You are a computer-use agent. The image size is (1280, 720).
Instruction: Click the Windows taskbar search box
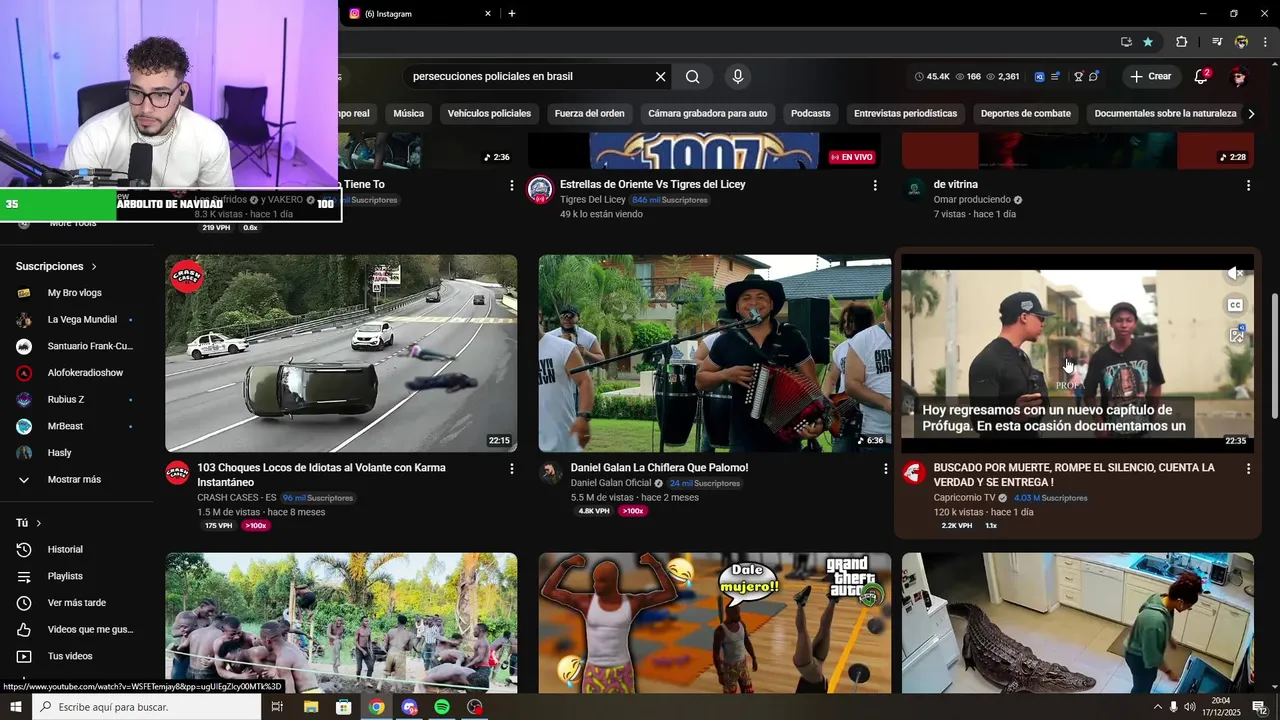point(146,707)
